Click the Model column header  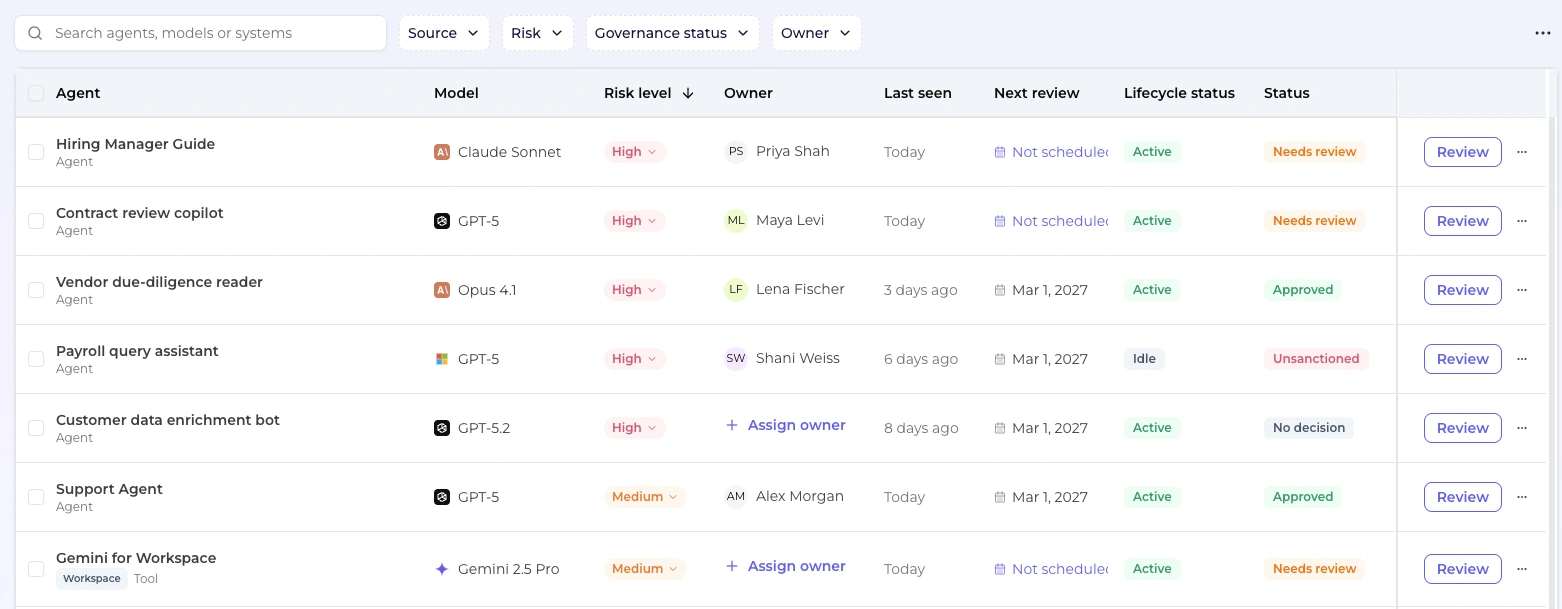tap(456, 93)
